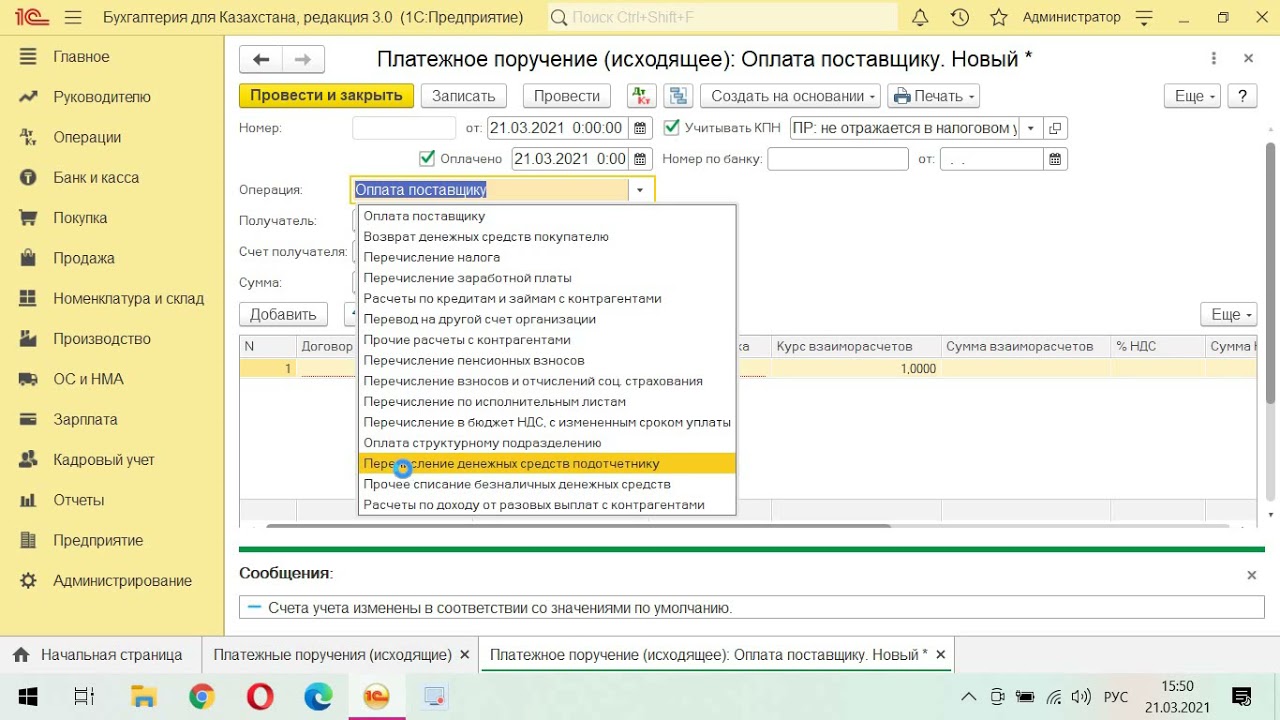Expand Создать на основании dropdown
1280x720 pixels.
coord(790,96)
